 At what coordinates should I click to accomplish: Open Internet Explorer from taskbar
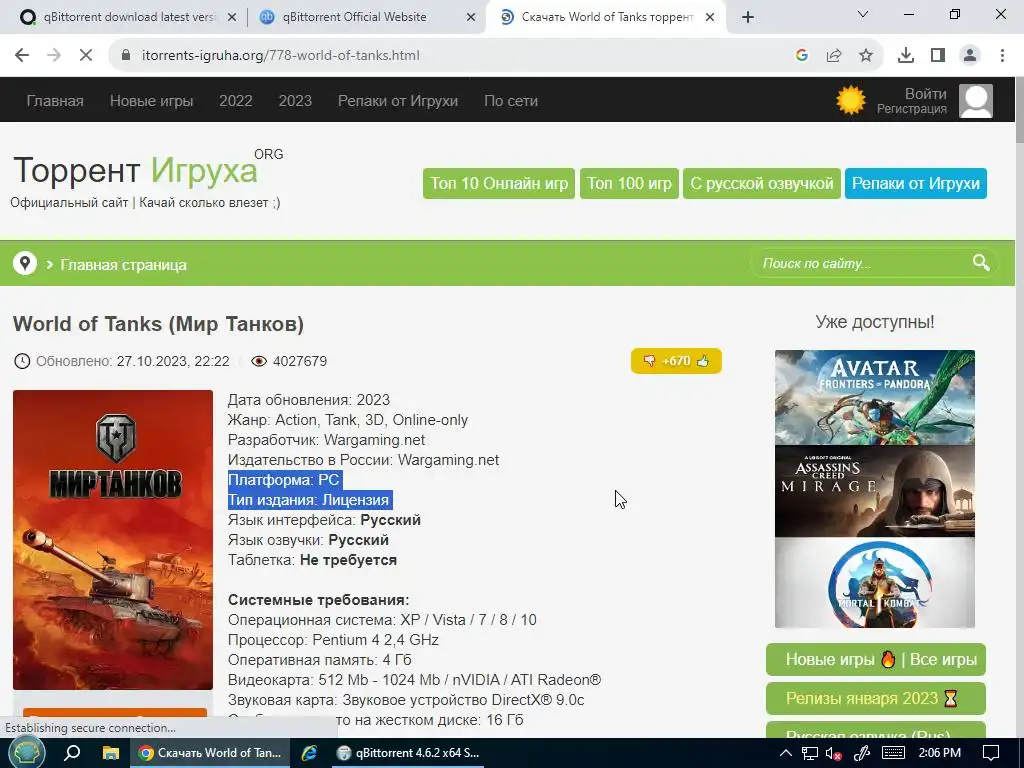[x=309, y=753]
